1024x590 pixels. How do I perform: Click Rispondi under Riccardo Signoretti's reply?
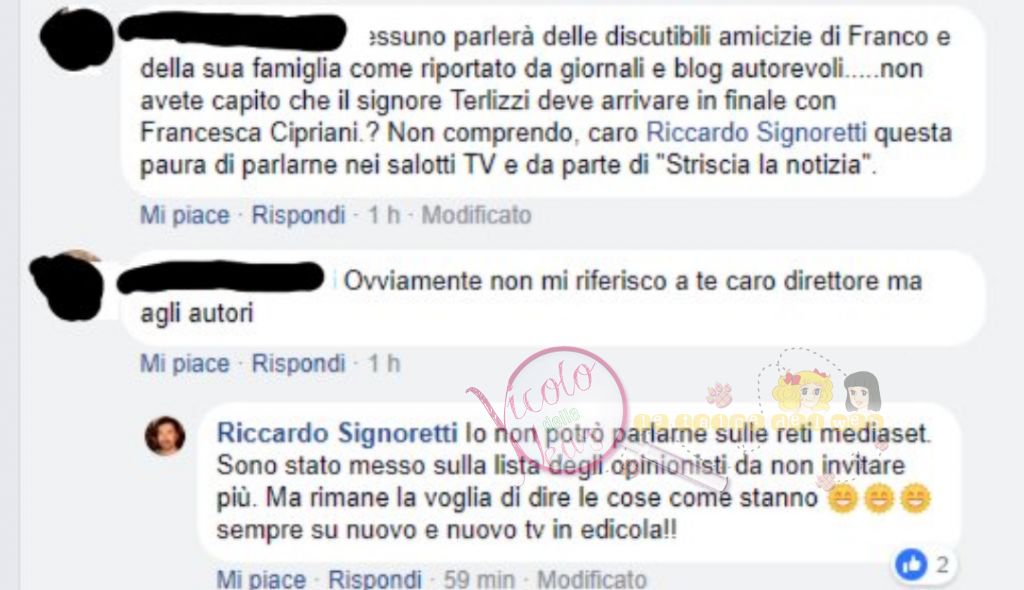(375, 579)
